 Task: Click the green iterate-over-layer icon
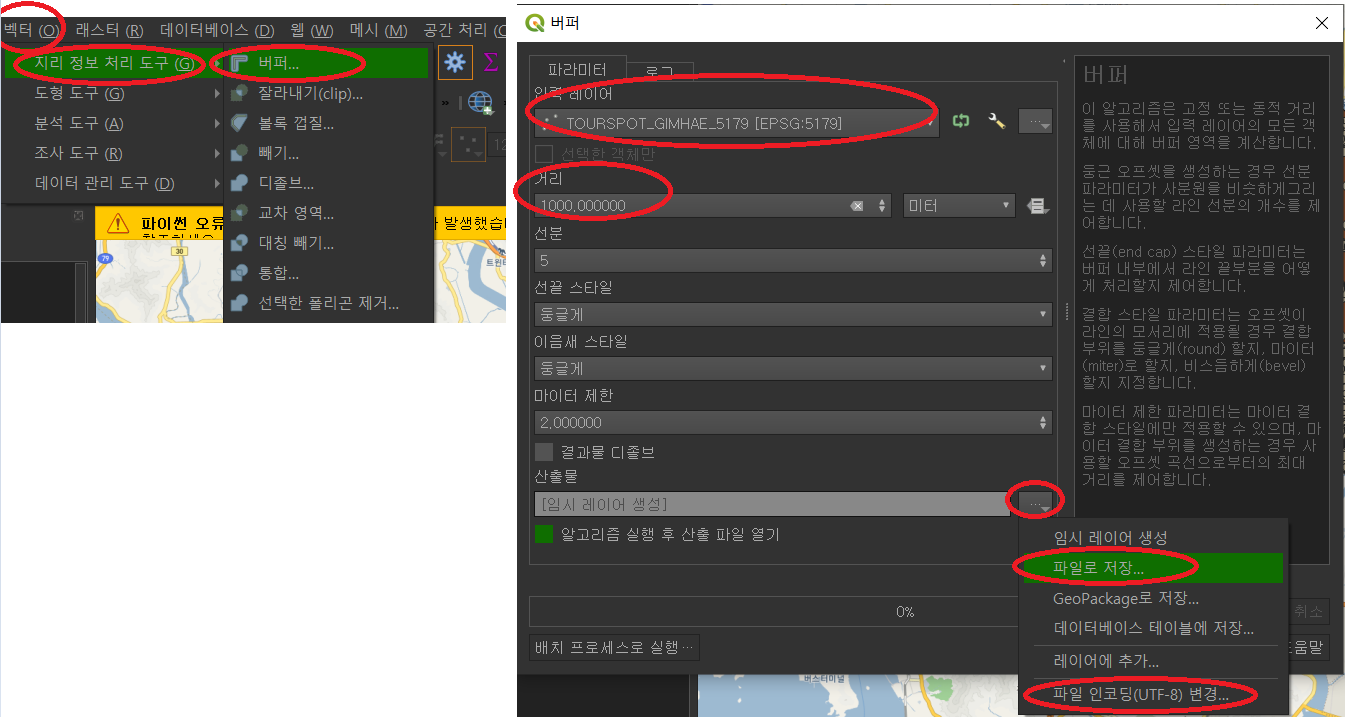click(x=962, y=121)
